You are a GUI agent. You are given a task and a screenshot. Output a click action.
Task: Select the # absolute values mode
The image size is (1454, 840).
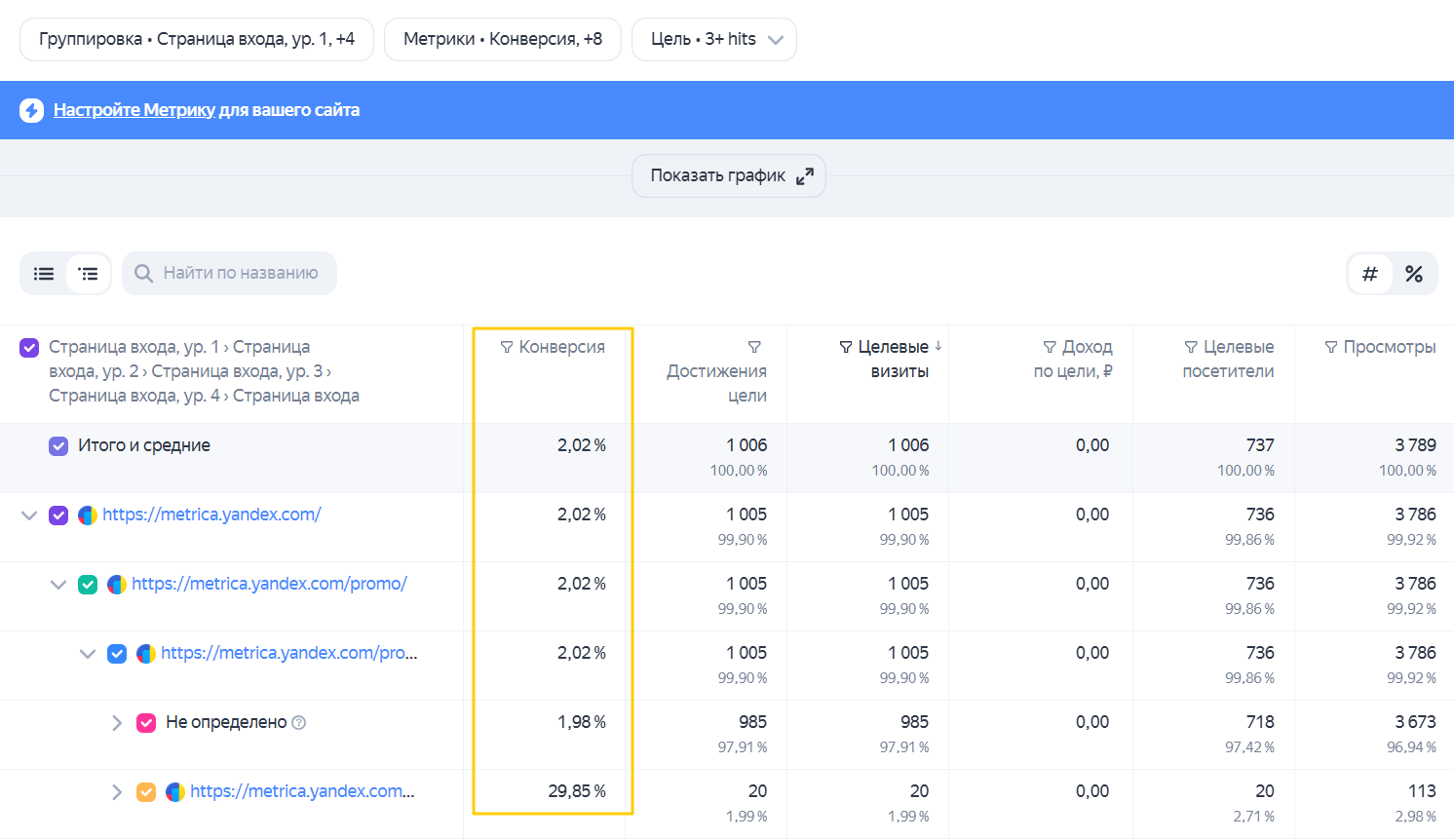pyautogui.click(x=1370, y=274)
